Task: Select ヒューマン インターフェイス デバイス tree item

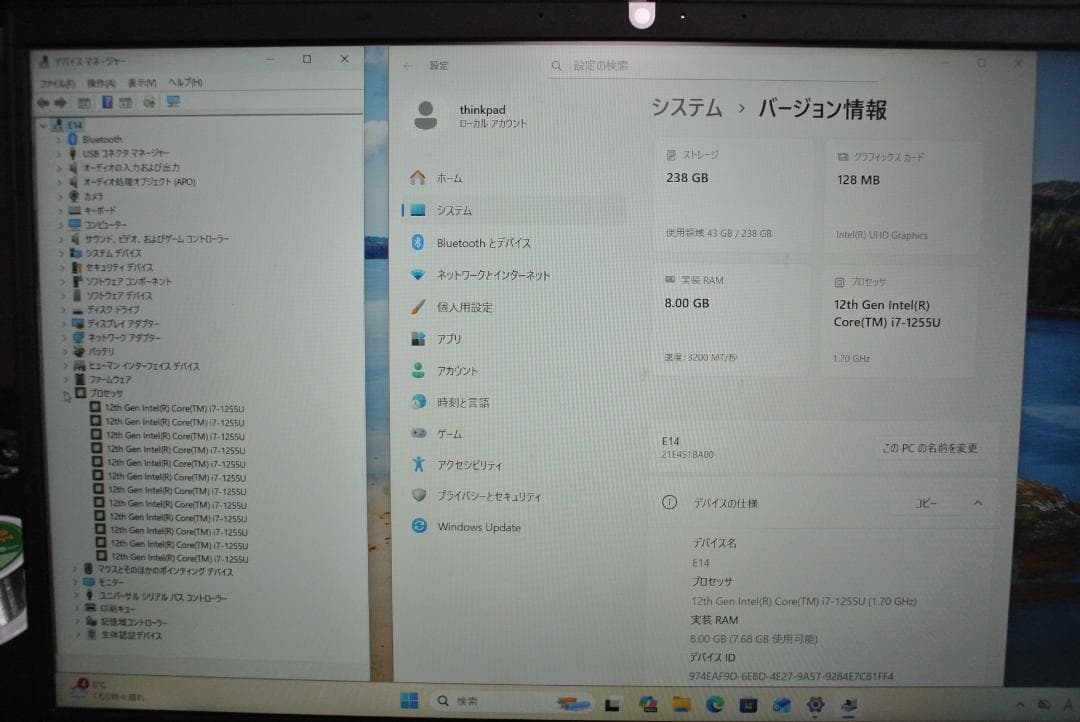Action: click(145, 366)
